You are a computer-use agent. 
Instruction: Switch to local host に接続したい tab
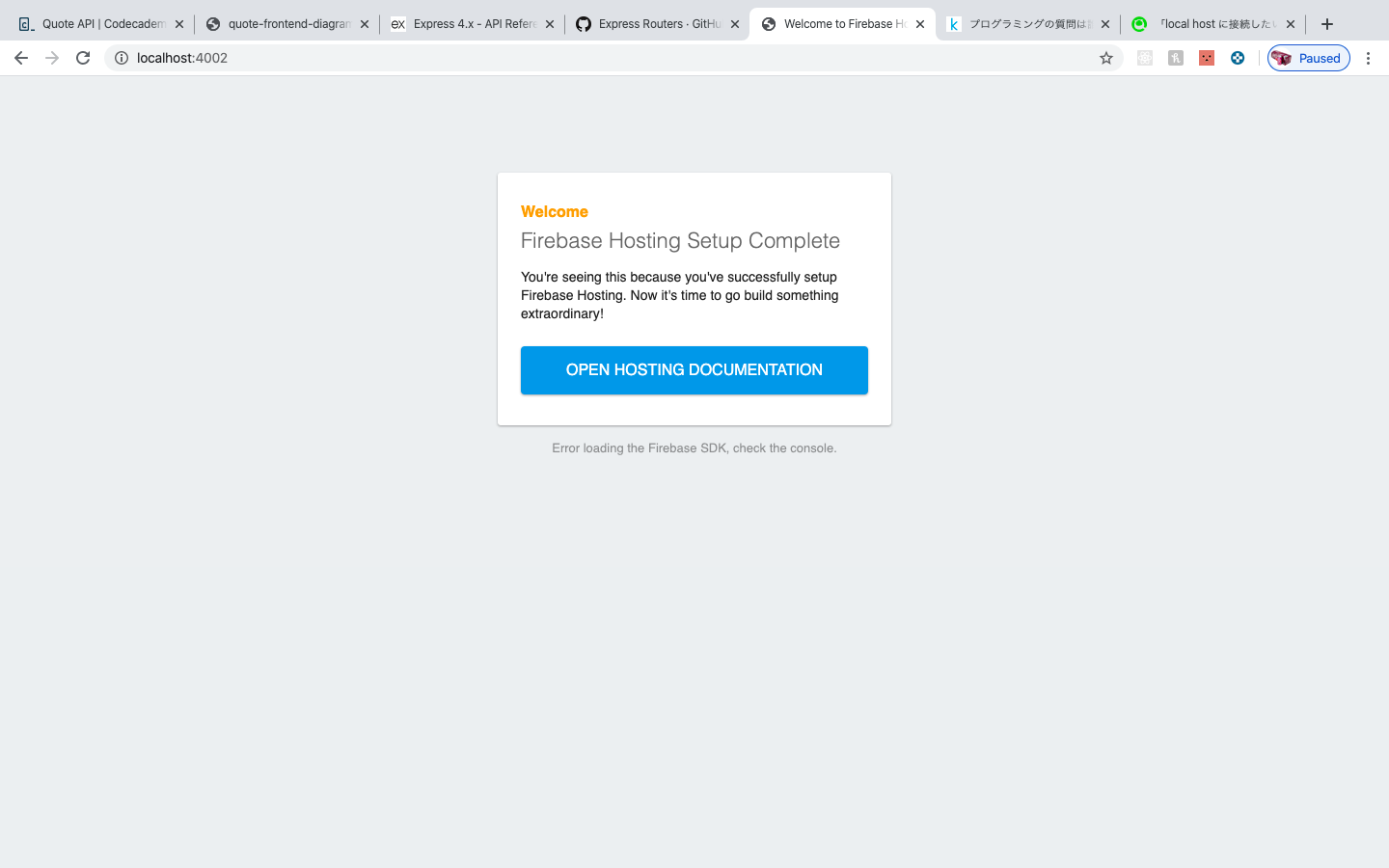(x=1212, y=24)
